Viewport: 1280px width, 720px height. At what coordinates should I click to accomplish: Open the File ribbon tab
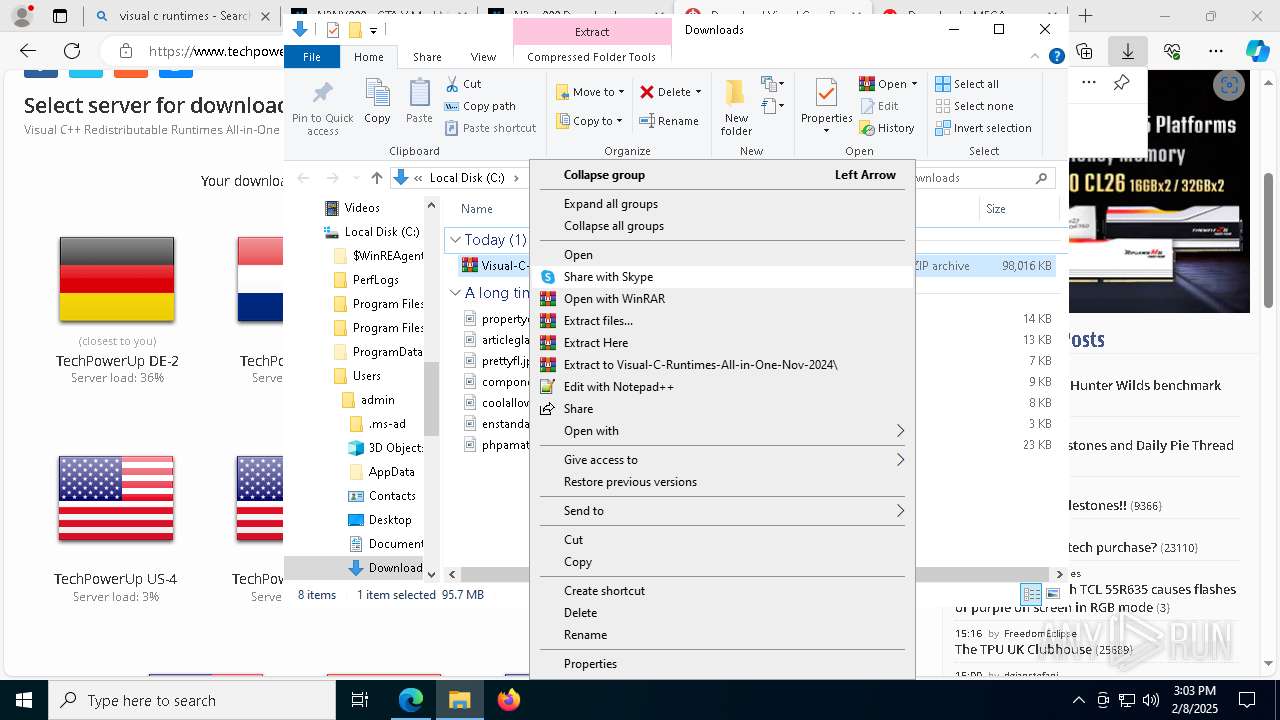(312, 57)
